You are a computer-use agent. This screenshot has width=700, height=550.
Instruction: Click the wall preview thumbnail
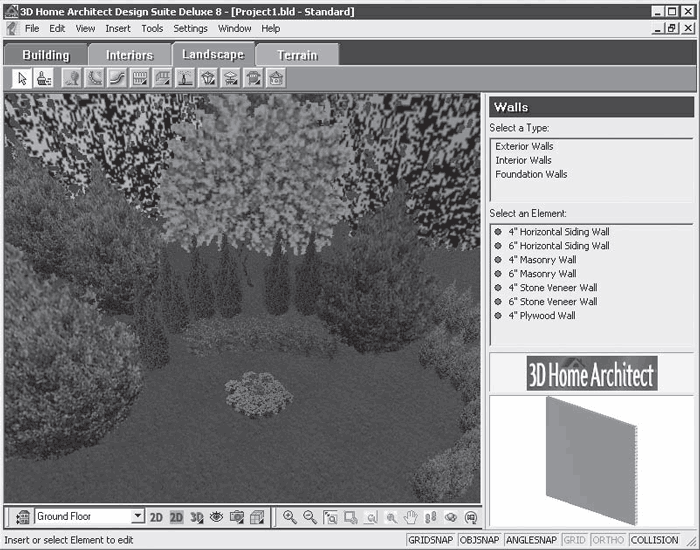point(592,460)
